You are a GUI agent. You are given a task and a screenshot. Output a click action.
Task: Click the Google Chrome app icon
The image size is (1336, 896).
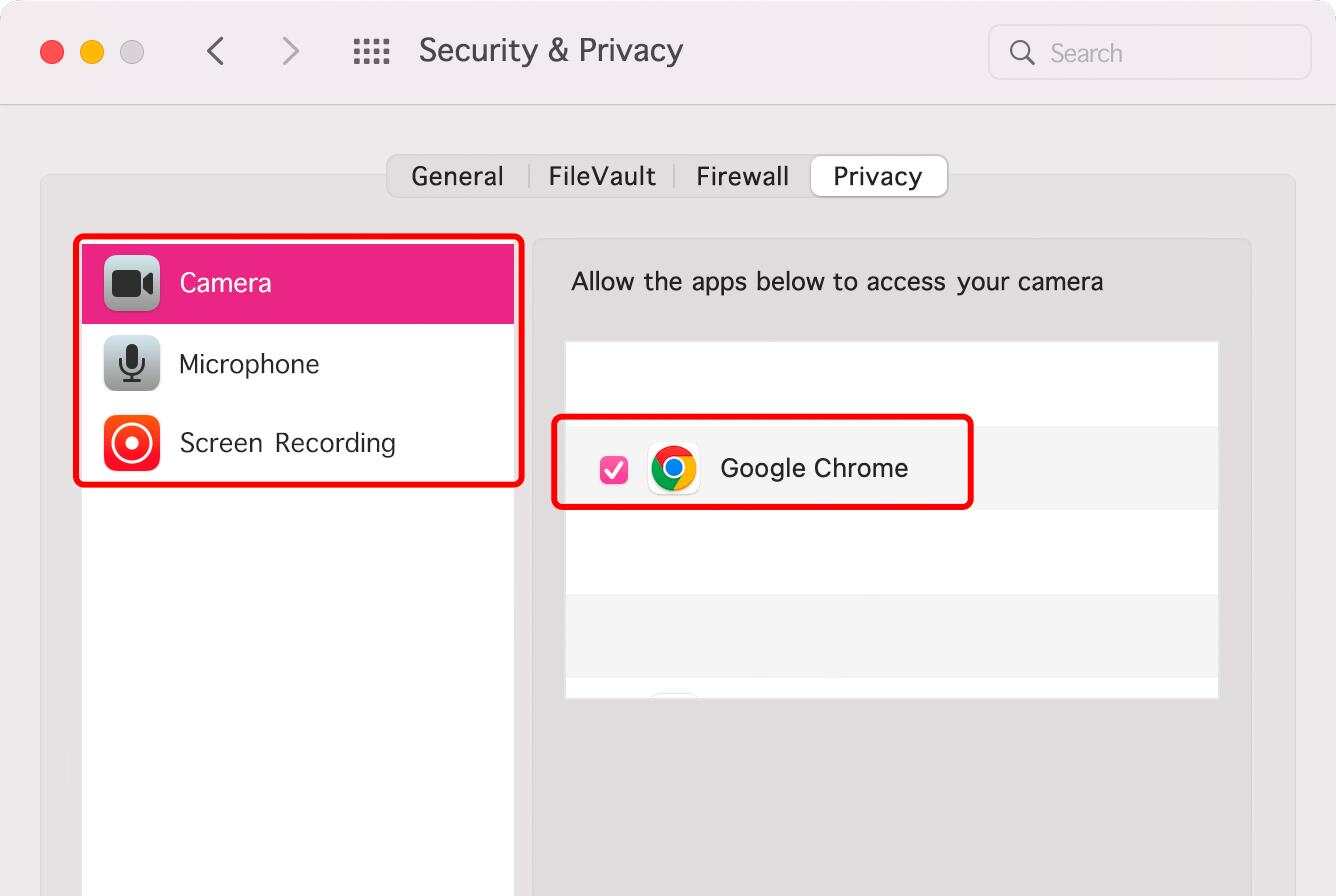point(674,468)
